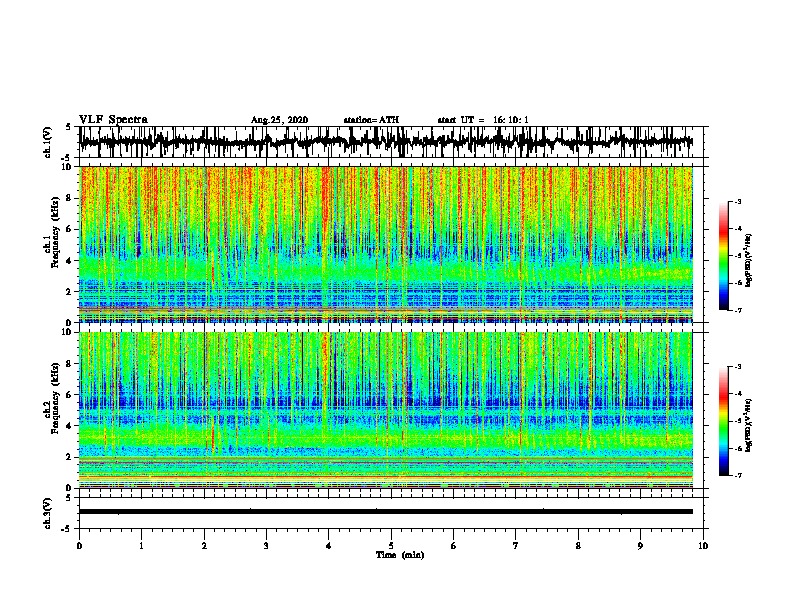Click time axis tick label "1"
The height and width of the screenshot is (612, 792).
(x=141, y=546)
